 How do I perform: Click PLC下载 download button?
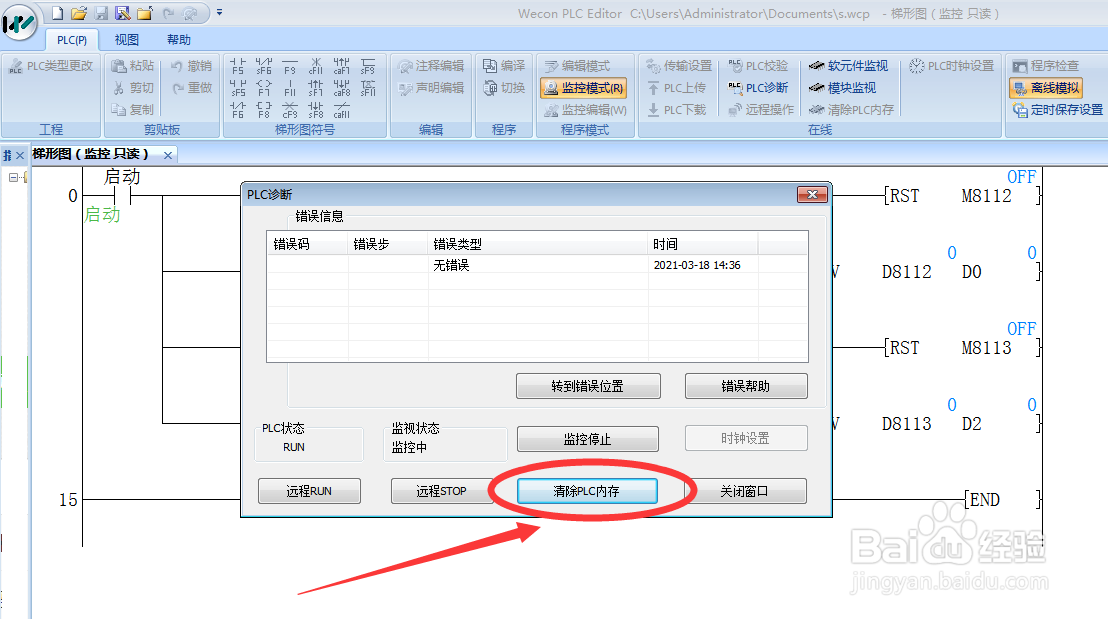tap(676, 110)
